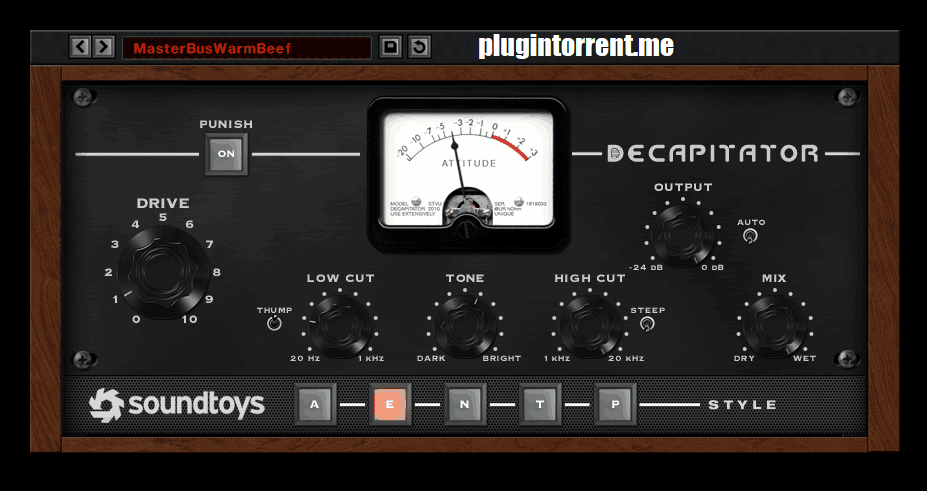Screen dimensions: 927x491
Task: Toggle the PUNISH ON button
Action: coord(226,154)
